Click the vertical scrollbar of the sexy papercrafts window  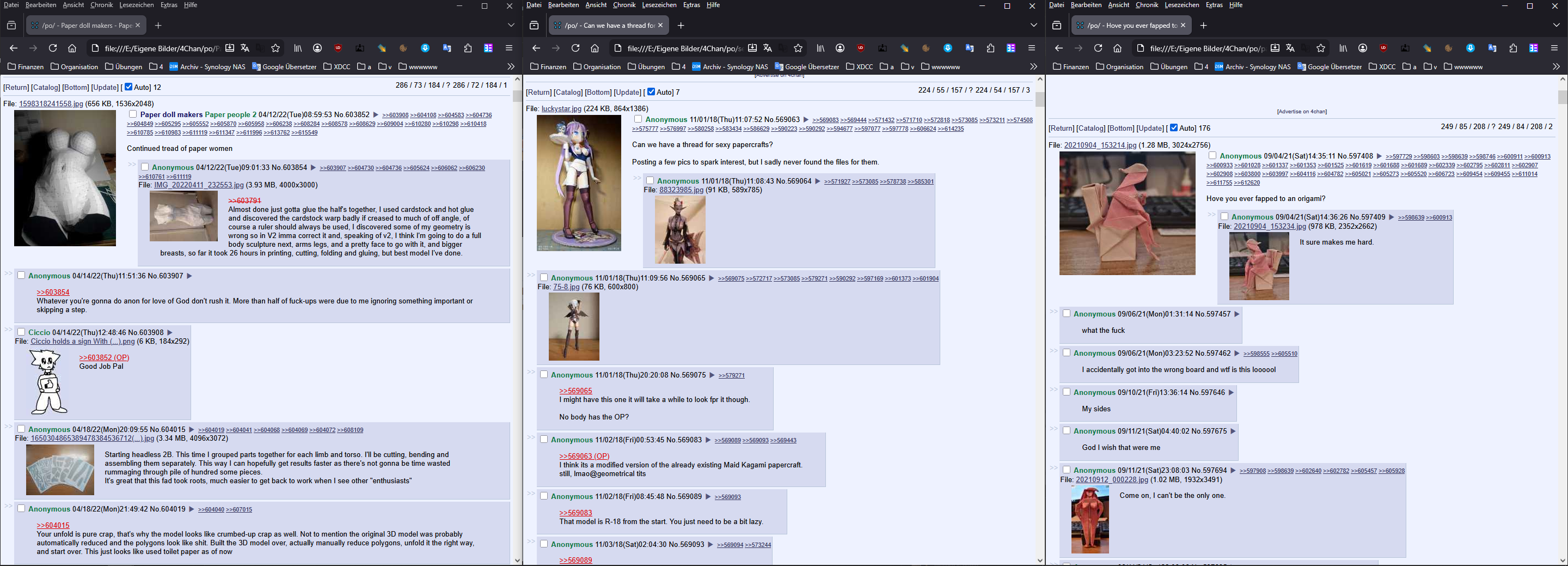[1040, 320]
